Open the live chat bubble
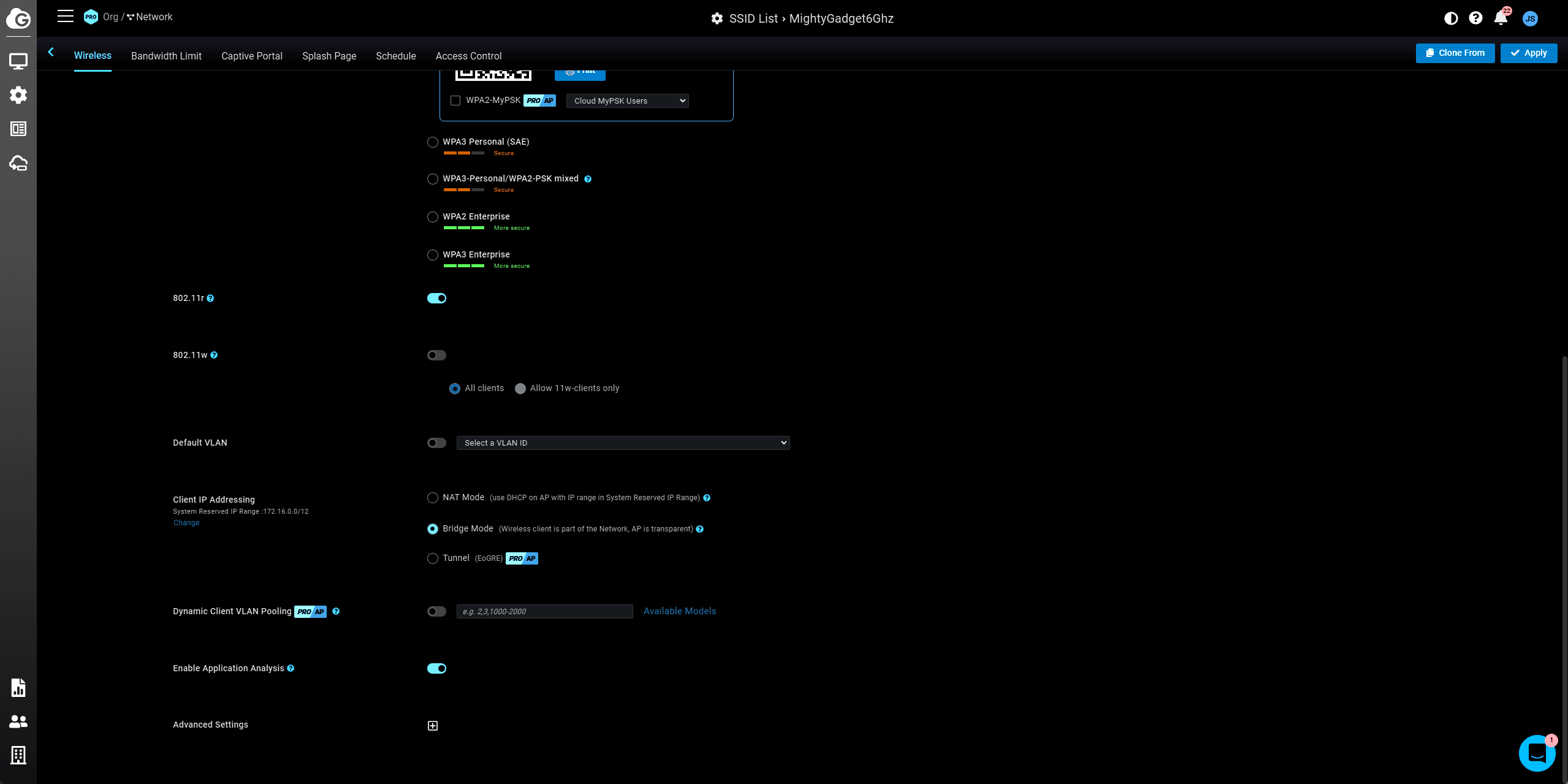 point(1536,753)
